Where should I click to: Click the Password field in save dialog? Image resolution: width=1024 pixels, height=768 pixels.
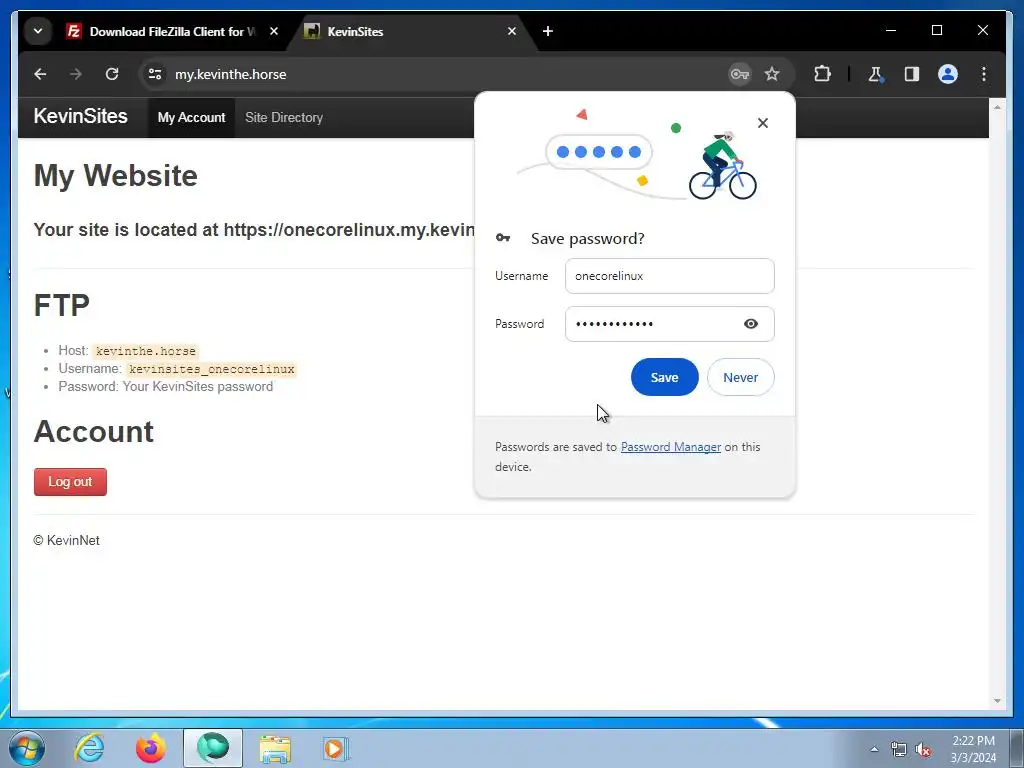[669, 324]
